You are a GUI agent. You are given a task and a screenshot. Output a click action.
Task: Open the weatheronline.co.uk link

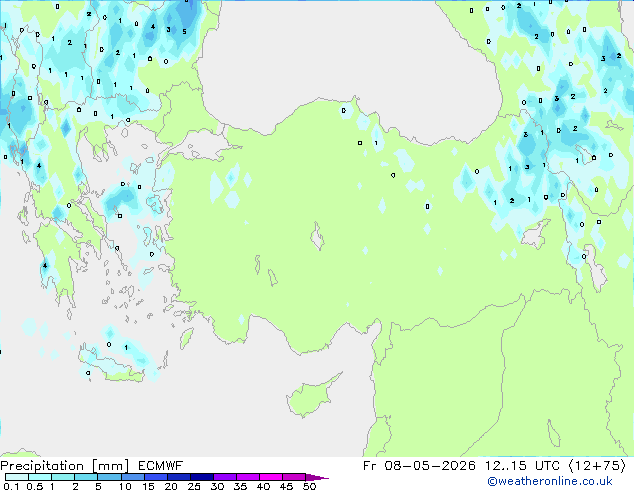click(550, 481)
